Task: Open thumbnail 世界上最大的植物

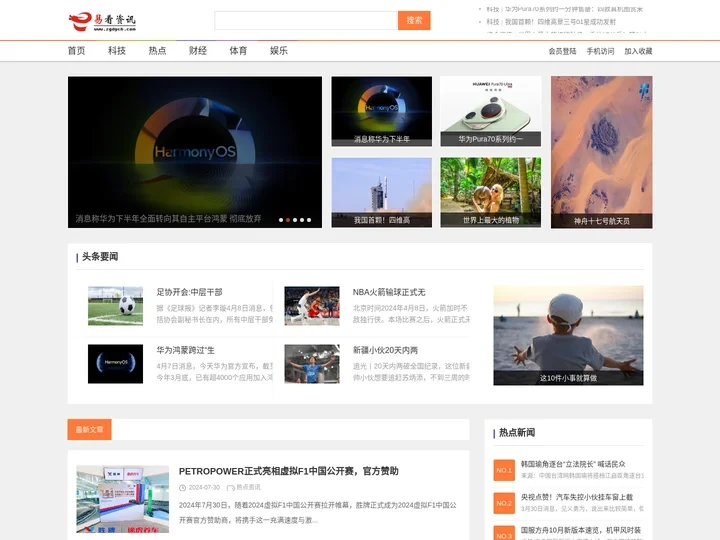Action: click(490, 192)
